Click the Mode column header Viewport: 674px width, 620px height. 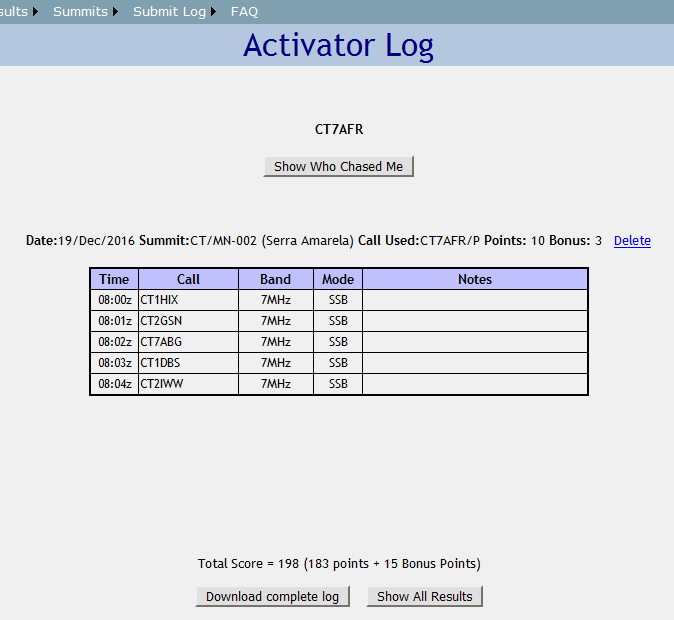338,279
